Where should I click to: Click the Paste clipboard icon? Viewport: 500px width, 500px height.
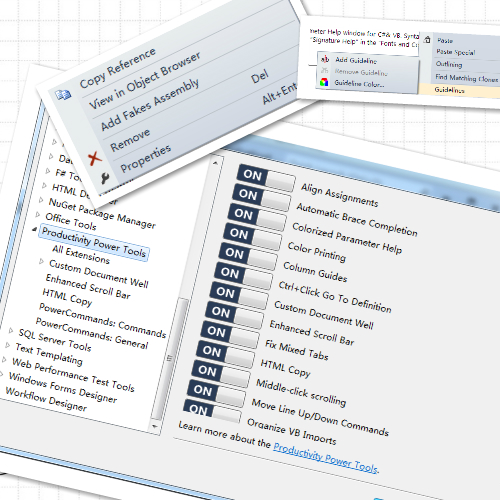click(427, 39)
